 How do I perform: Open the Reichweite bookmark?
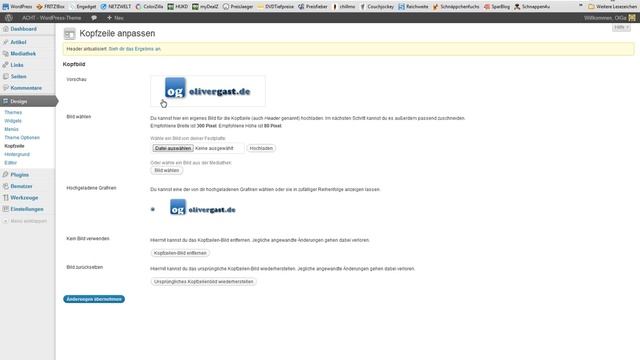[x=413, y=7]
